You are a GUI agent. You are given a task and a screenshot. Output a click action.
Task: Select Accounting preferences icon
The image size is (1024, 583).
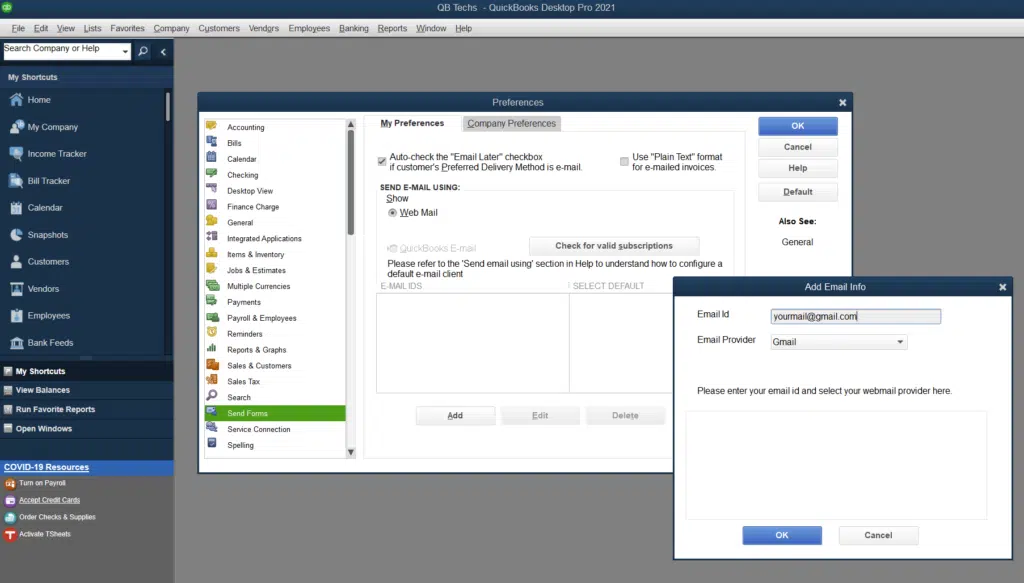(212, 126)
